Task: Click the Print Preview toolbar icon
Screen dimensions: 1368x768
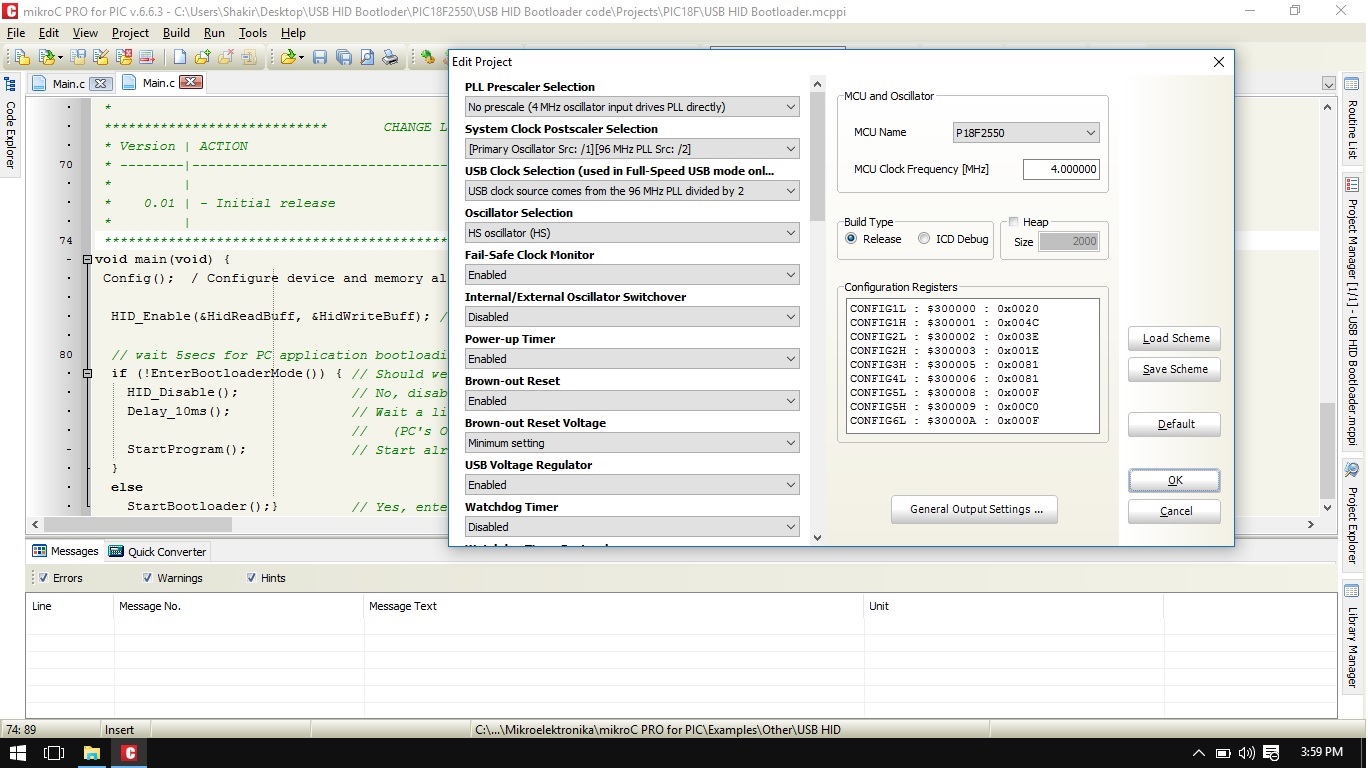Action: [x=367, y=57]
